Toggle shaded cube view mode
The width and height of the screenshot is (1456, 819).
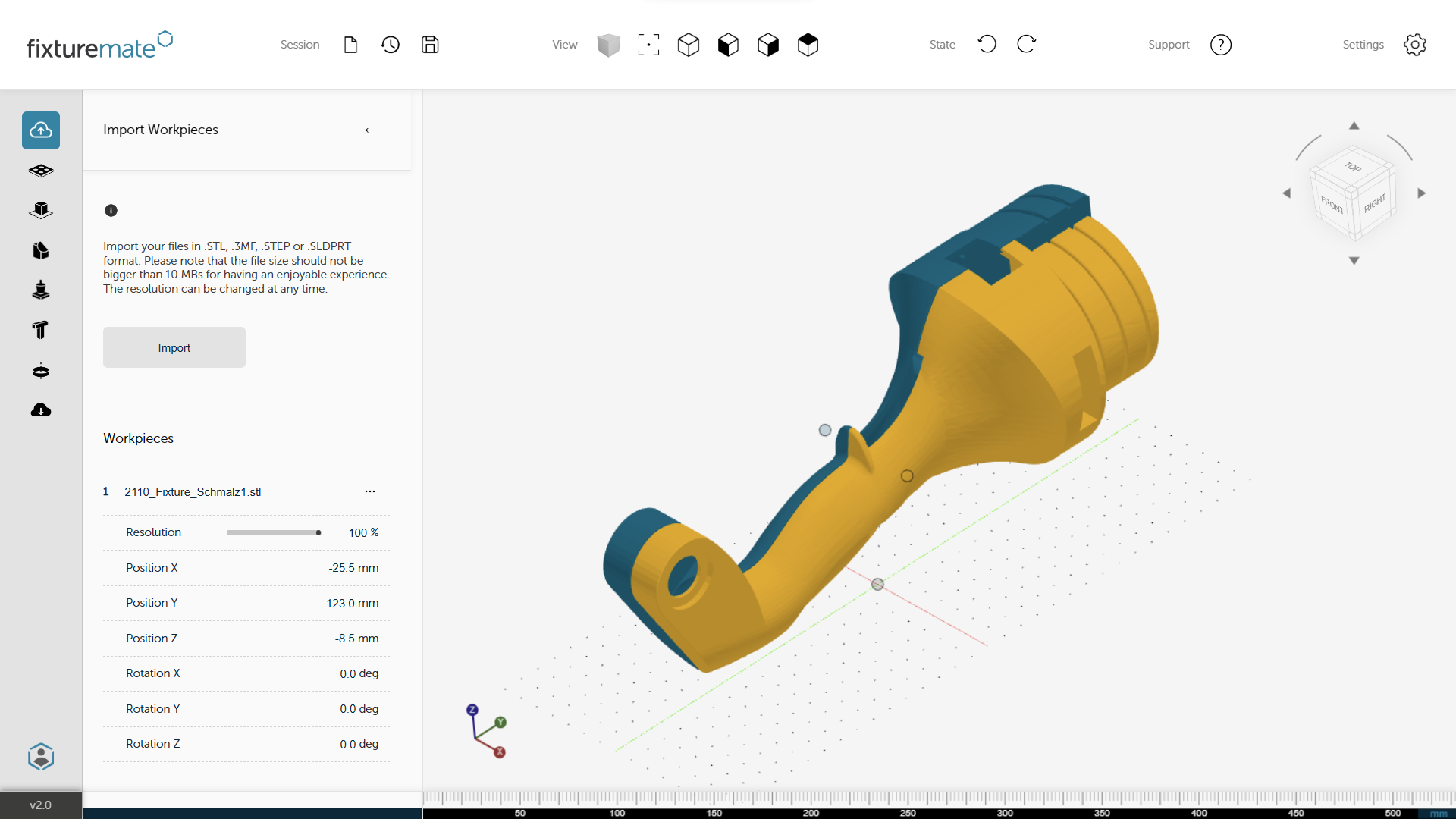coord(609,45)
